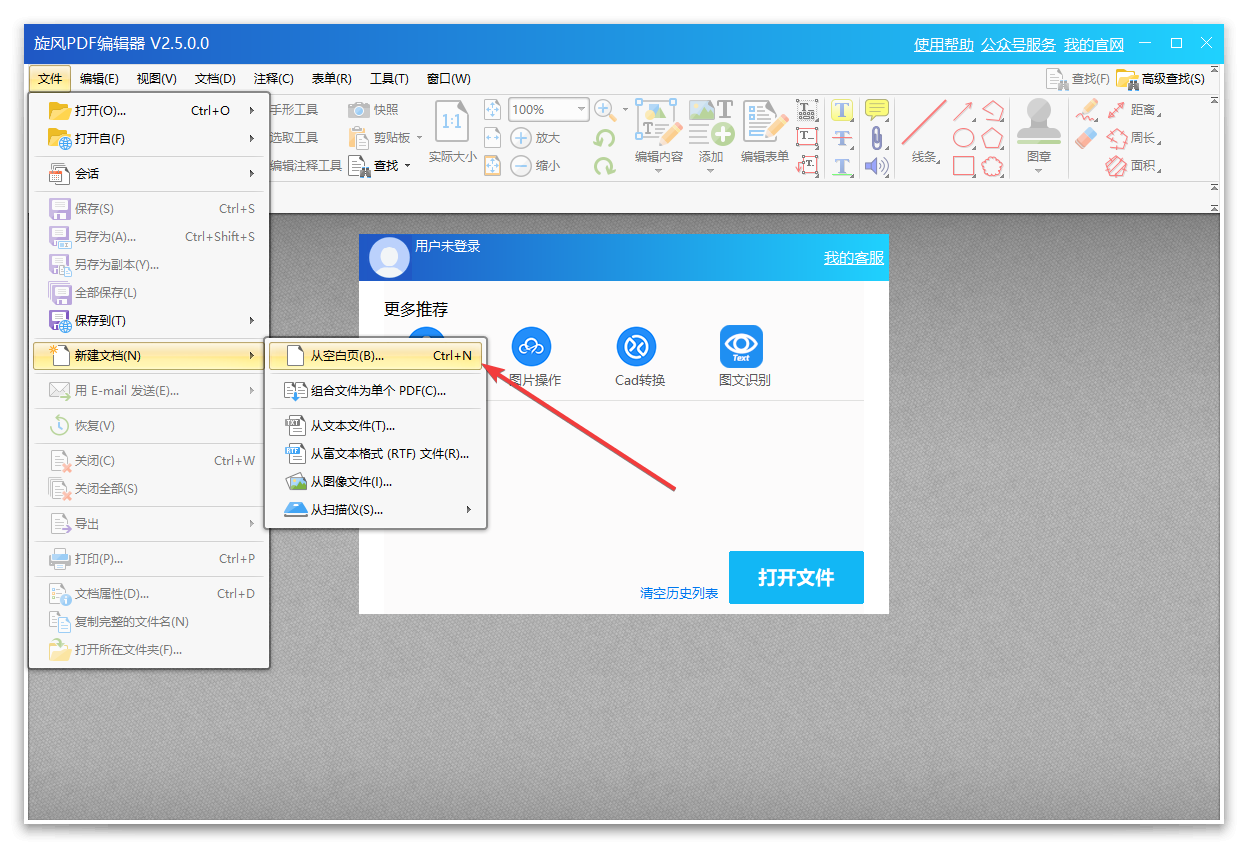The height and width of the screenshot is (848, 1248).
Task: Click the Stamp (图章) icon
Action: (1038, 123)
